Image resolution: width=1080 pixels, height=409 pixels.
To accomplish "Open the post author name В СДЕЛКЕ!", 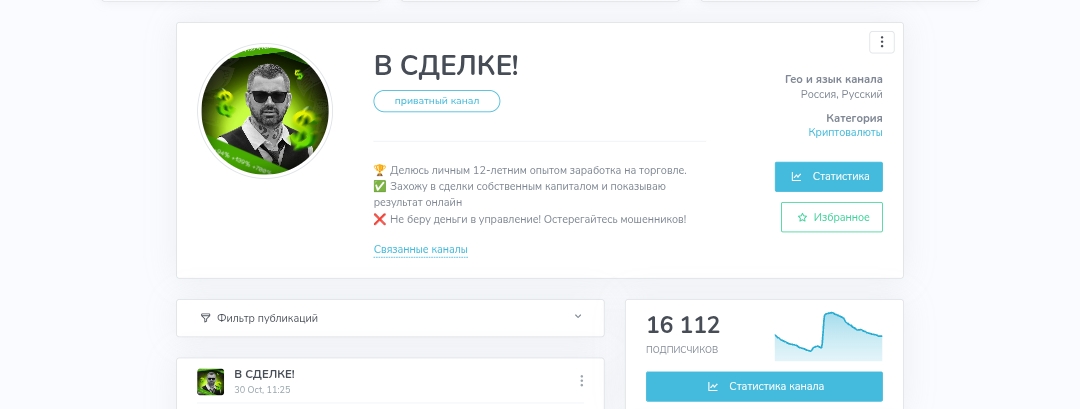I will (x=264, y=374).
